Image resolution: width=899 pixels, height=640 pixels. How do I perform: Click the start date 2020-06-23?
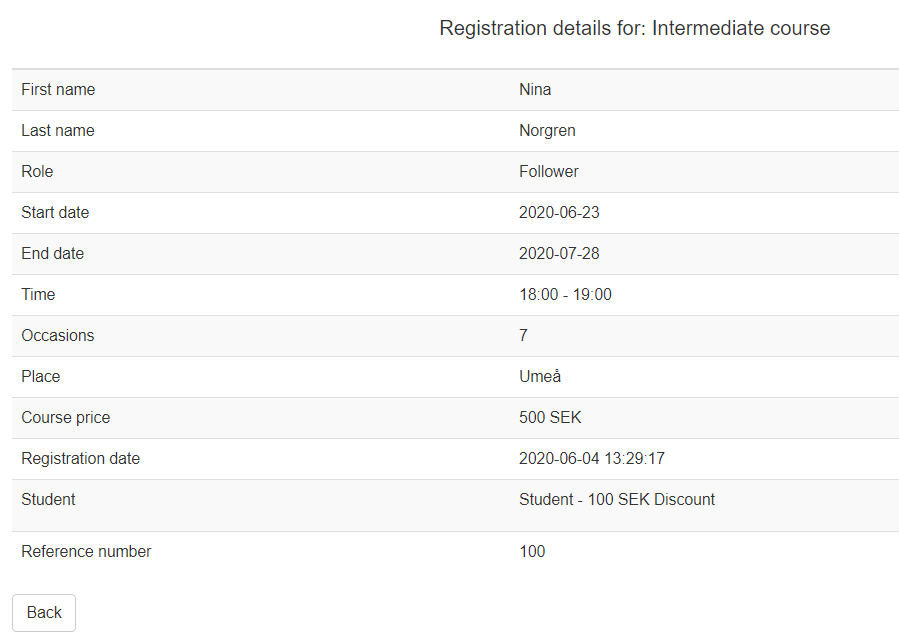point(559,213)
